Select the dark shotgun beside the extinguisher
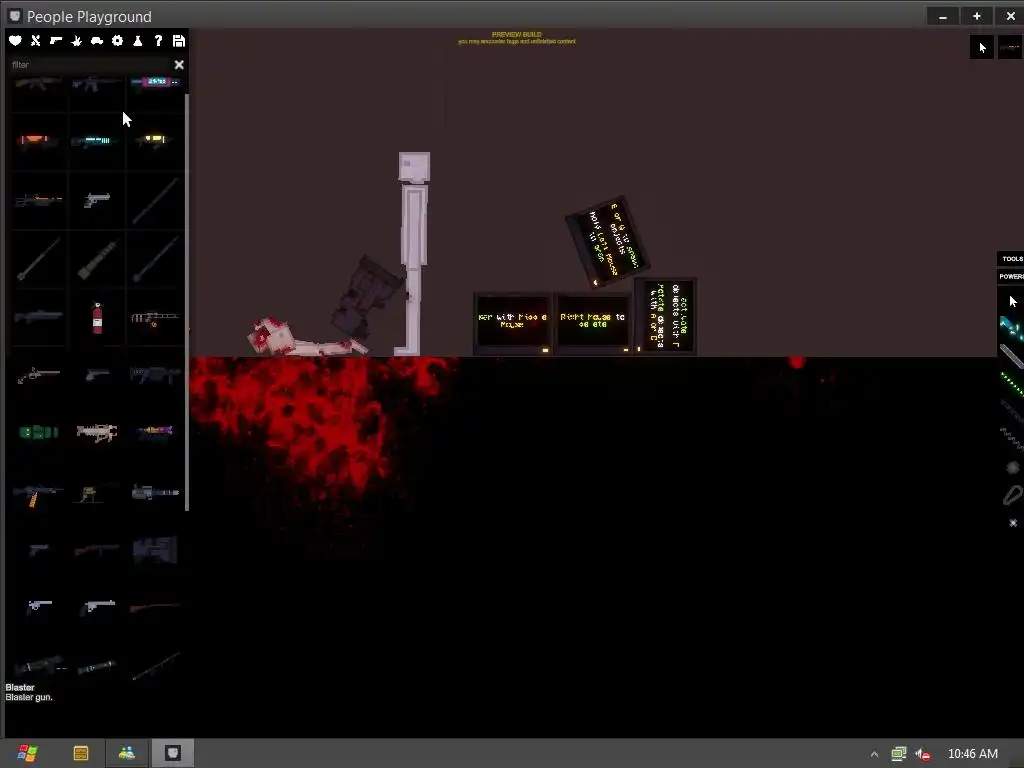This screenshot has height=768, width=1024. [39, 316]
